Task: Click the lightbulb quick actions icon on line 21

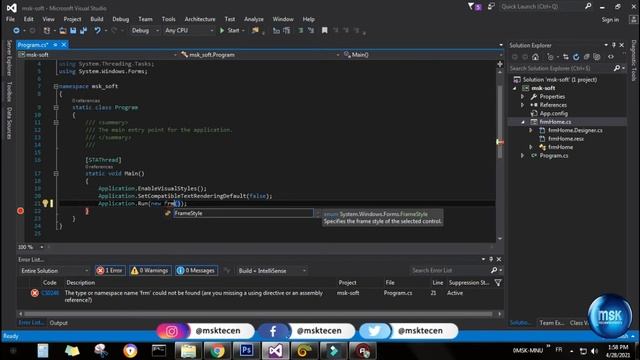Action: coord(45,203)
